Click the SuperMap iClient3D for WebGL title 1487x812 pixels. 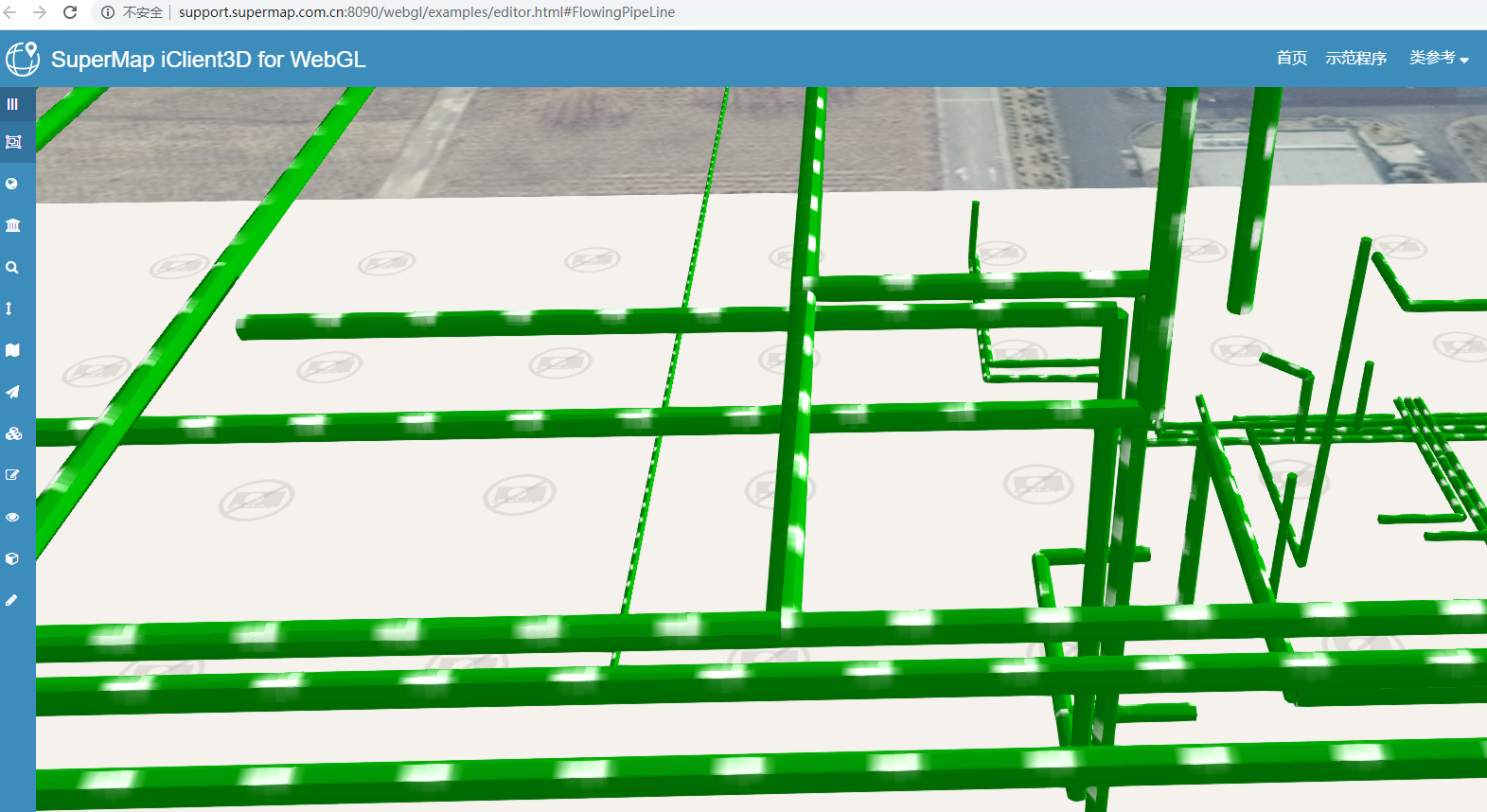[x=208, y=59]
